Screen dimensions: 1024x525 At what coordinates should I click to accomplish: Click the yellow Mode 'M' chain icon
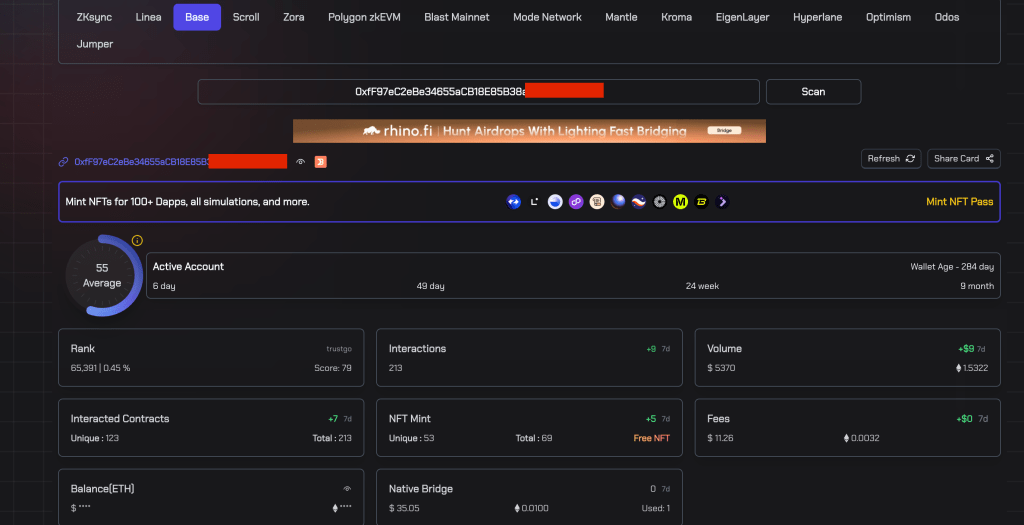tap(681, 202)
